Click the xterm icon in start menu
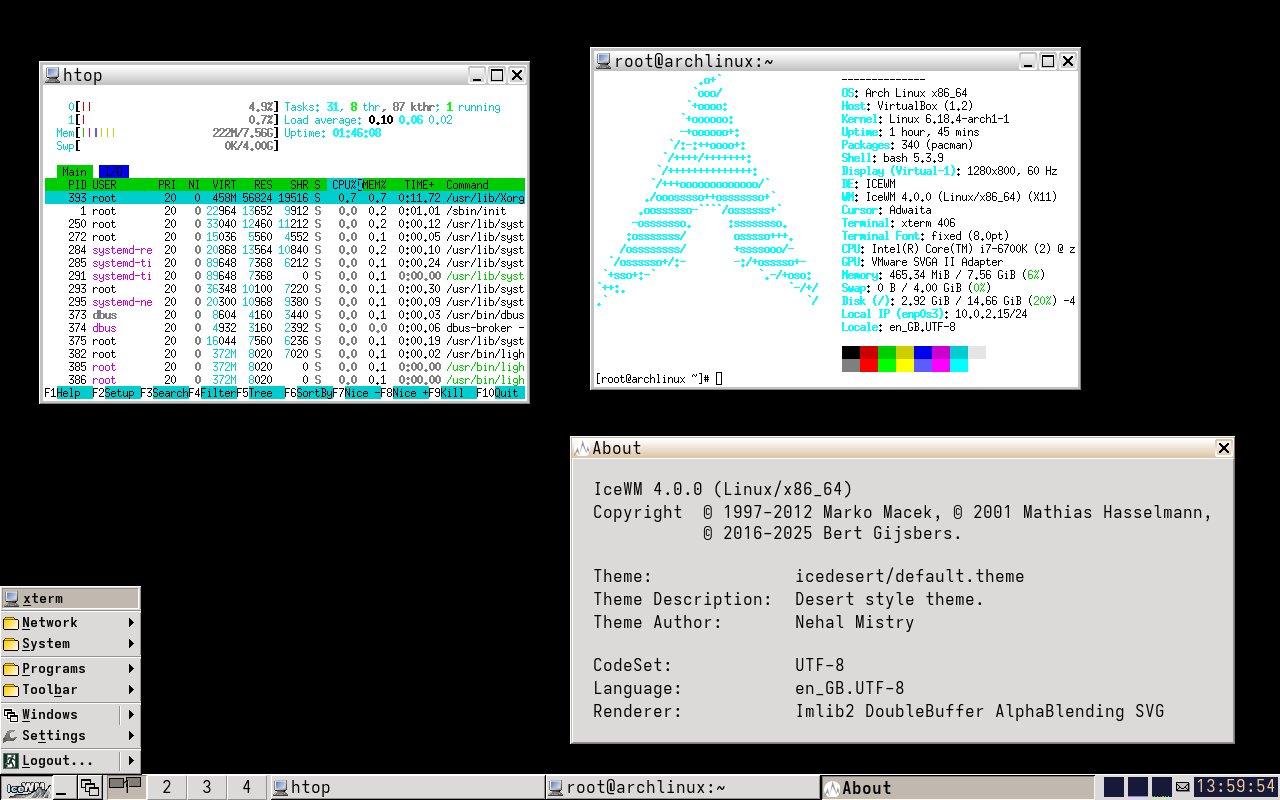The width and height of the screenshot is (1280, 800). tap(12, 598)
